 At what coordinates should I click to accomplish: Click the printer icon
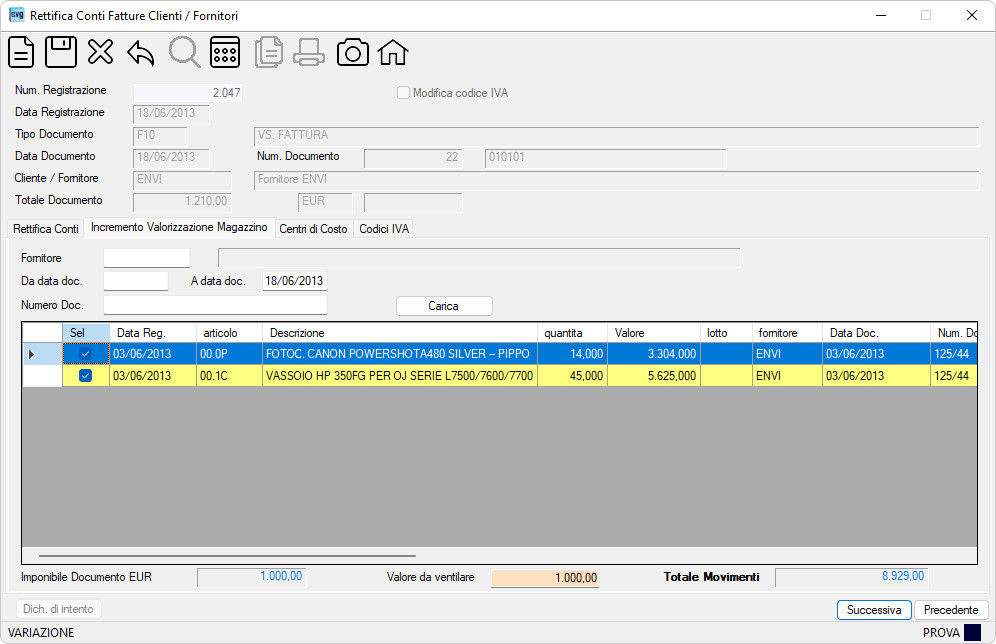[x=309, y=52]
